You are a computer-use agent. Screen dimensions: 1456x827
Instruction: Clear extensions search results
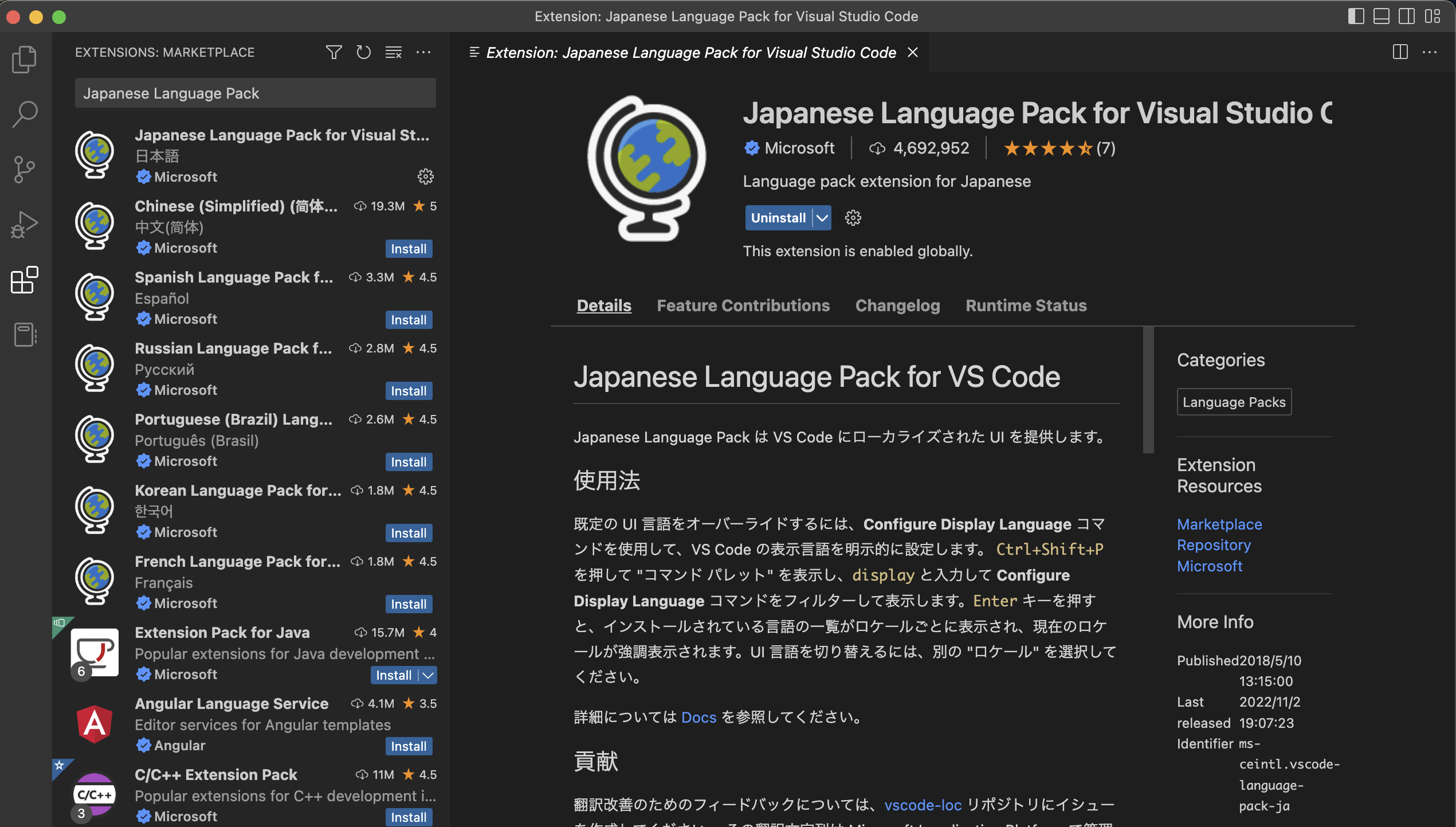pyautogui.click(x=393, y=52)
